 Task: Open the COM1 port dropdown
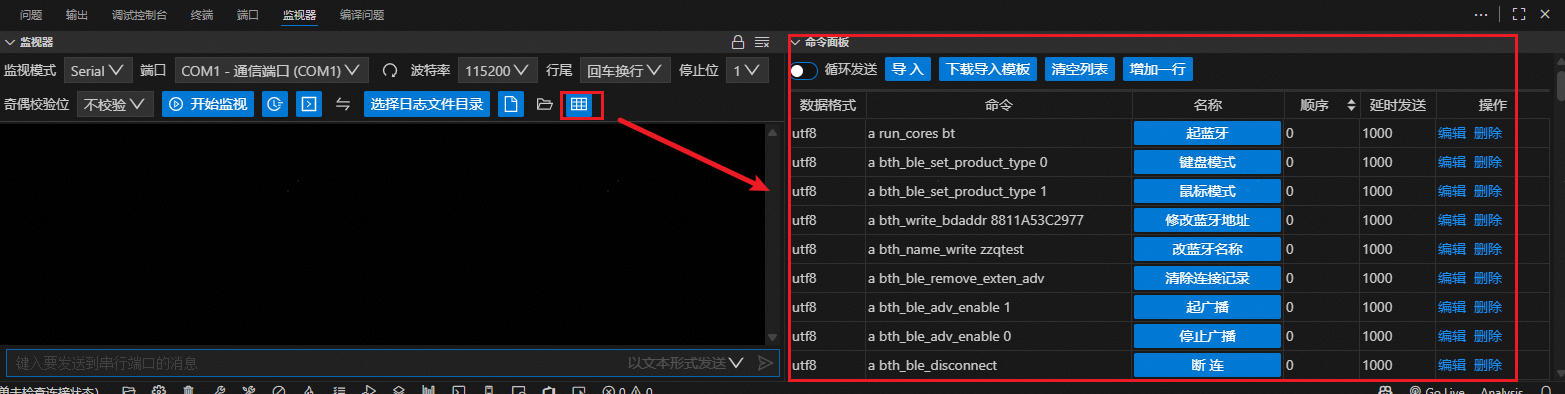tap(272, 71)
